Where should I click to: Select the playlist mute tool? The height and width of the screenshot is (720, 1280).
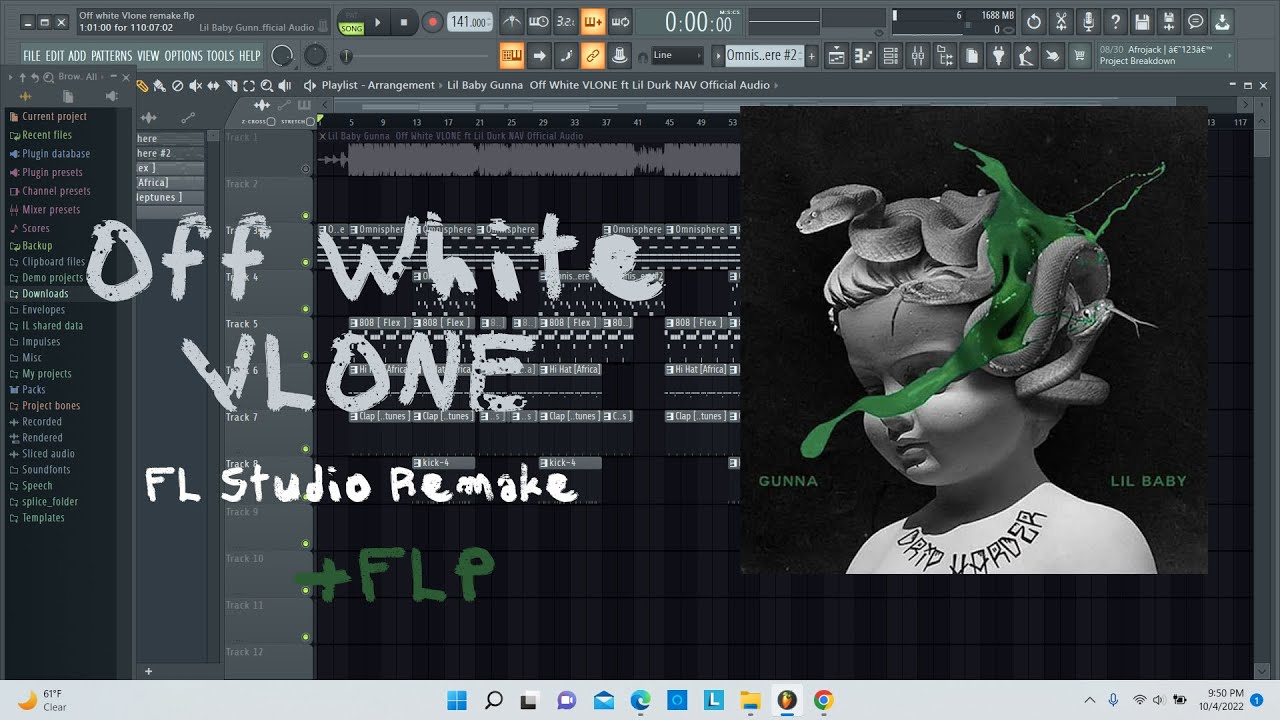(196, 86)
